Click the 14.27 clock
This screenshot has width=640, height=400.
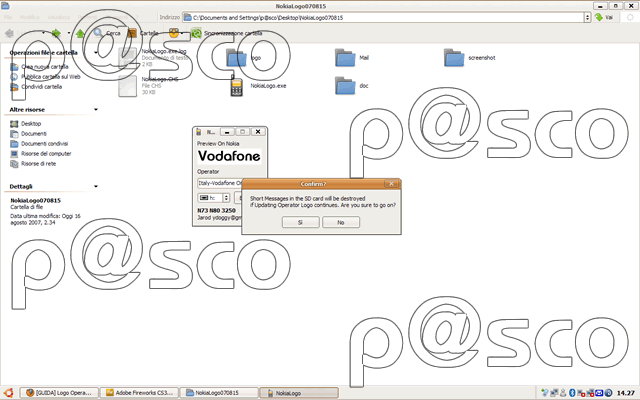(625, 393)
